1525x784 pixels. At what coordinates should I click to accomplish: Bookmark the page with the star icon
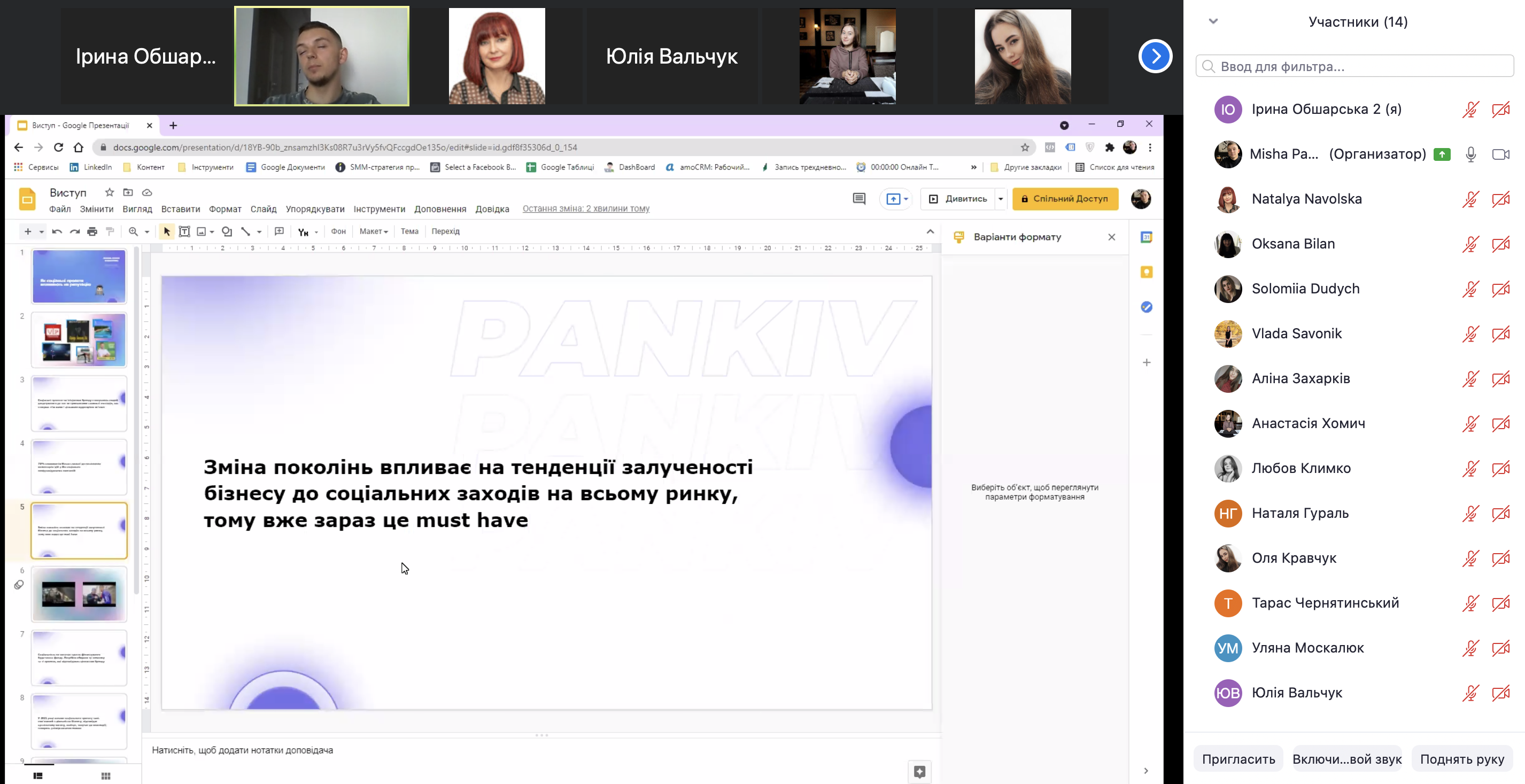1025,148
